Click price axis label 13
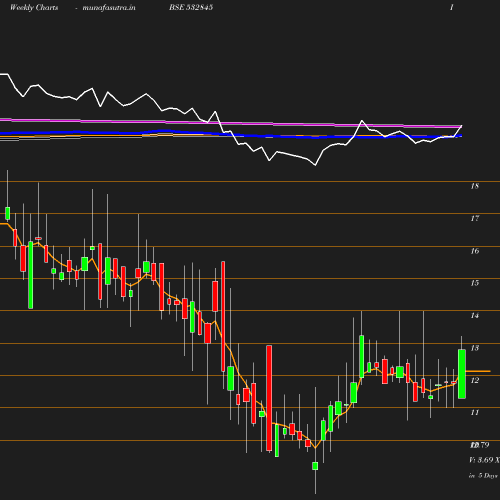Viewport: 500px width, 500px height. coord(475,348)
